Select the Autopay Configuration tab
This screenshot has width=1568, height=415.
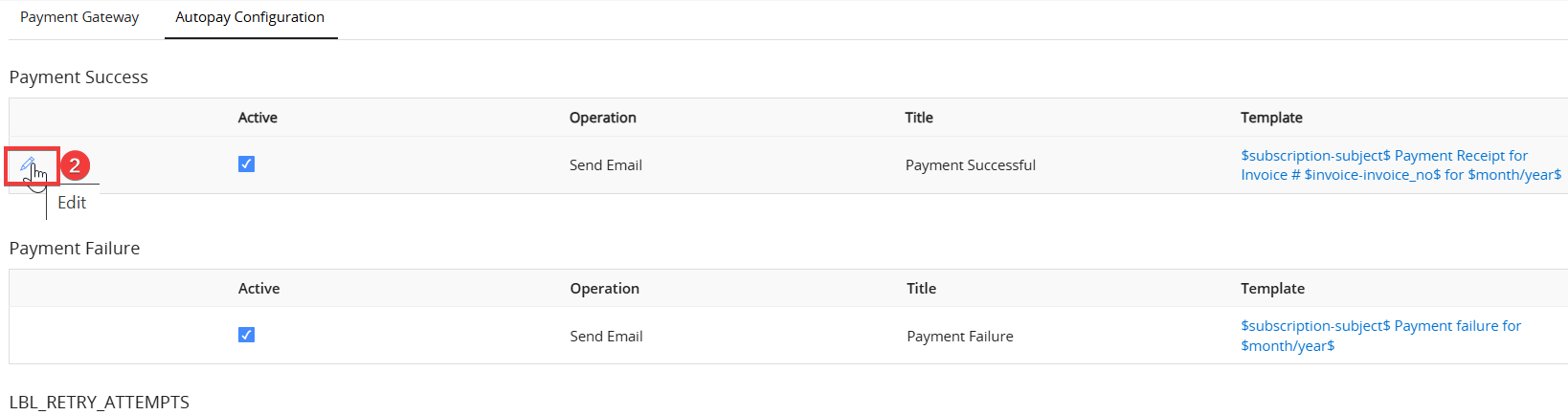(250, 17)
